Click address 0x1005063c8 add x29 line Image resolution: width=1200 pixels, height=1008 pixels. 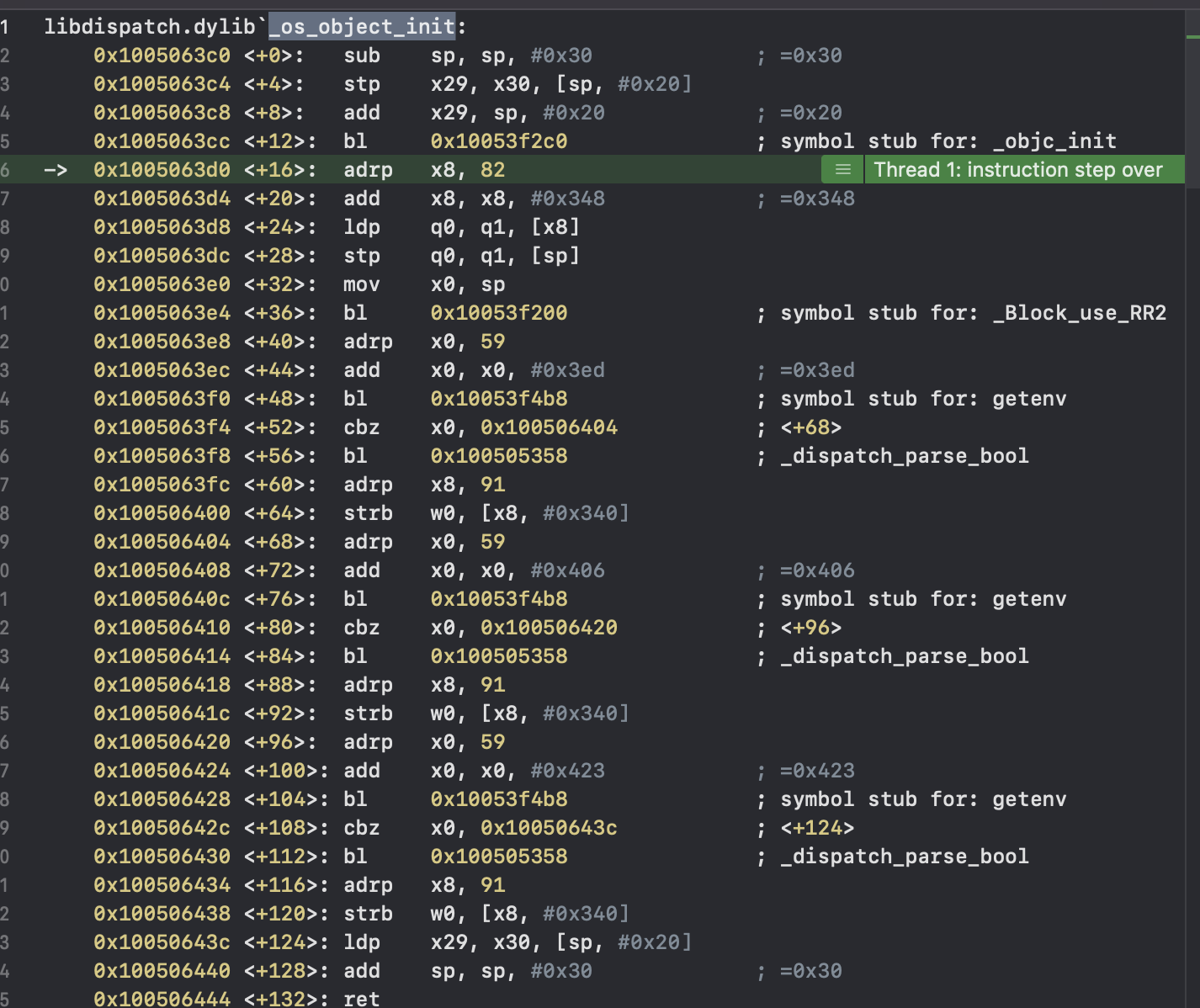(162, 113)
